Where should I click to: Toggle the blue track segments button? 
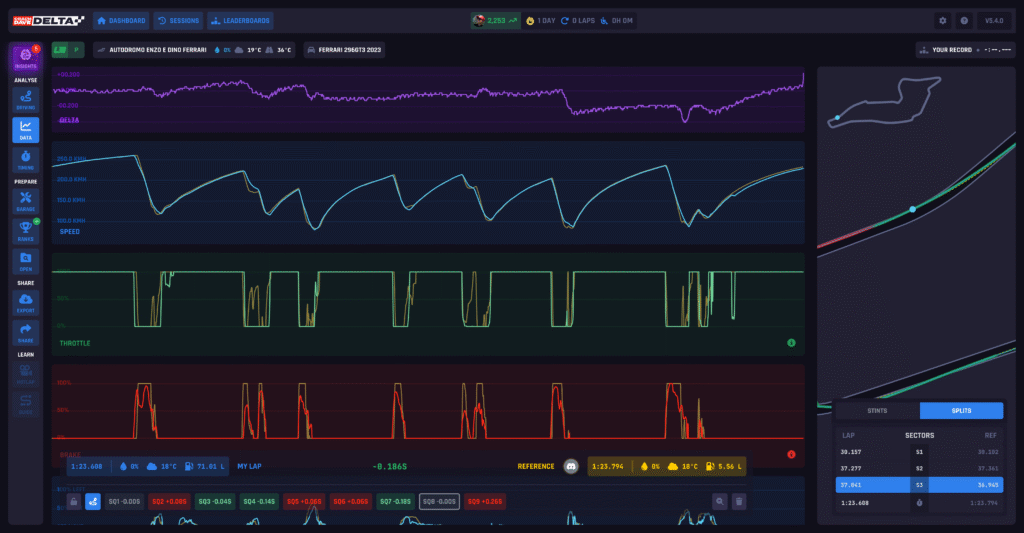tap(92, 501)
